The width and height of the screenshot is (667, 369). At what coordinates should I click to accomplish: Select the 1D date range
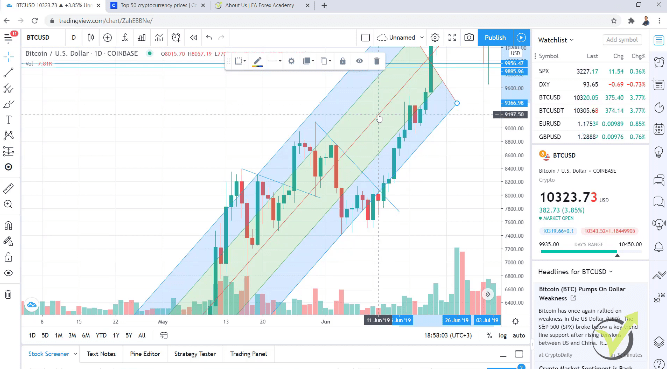32,335
